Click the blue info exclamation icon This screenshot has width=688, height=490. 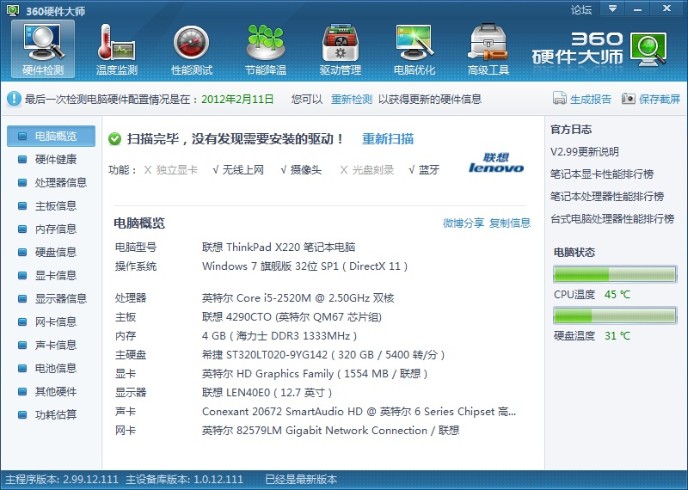14,99
